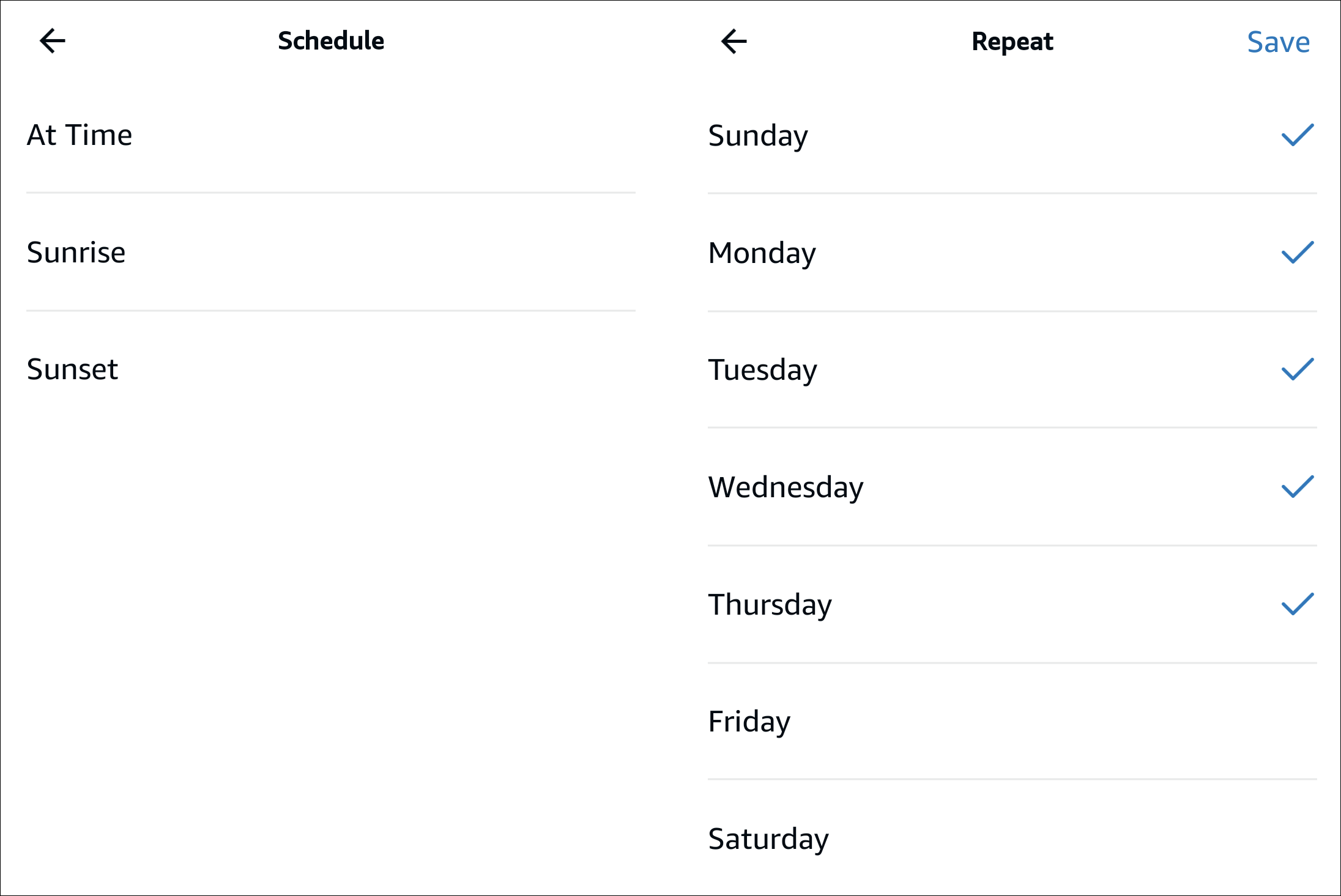Click the back arrow on the Repeat screen
Screen dimensions: 1341x896
[734, 41]
